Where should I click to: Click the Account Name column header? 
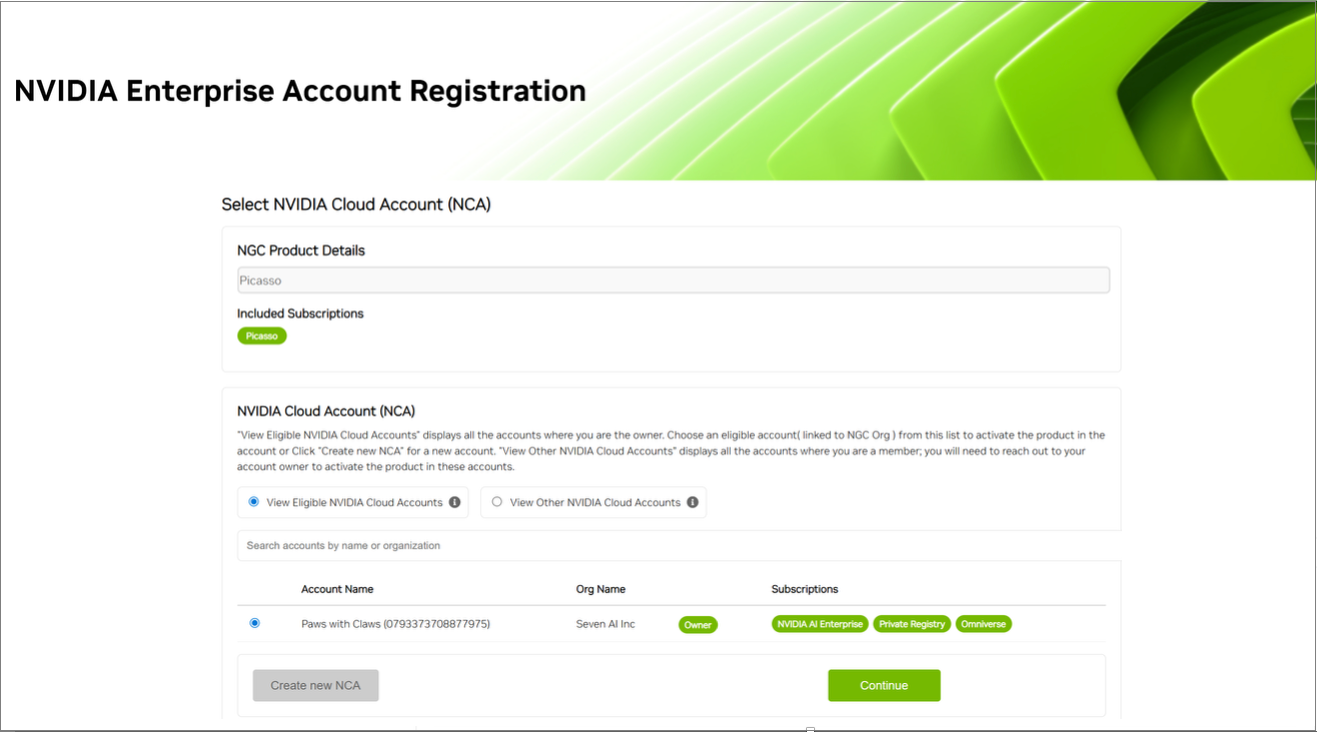337,589
